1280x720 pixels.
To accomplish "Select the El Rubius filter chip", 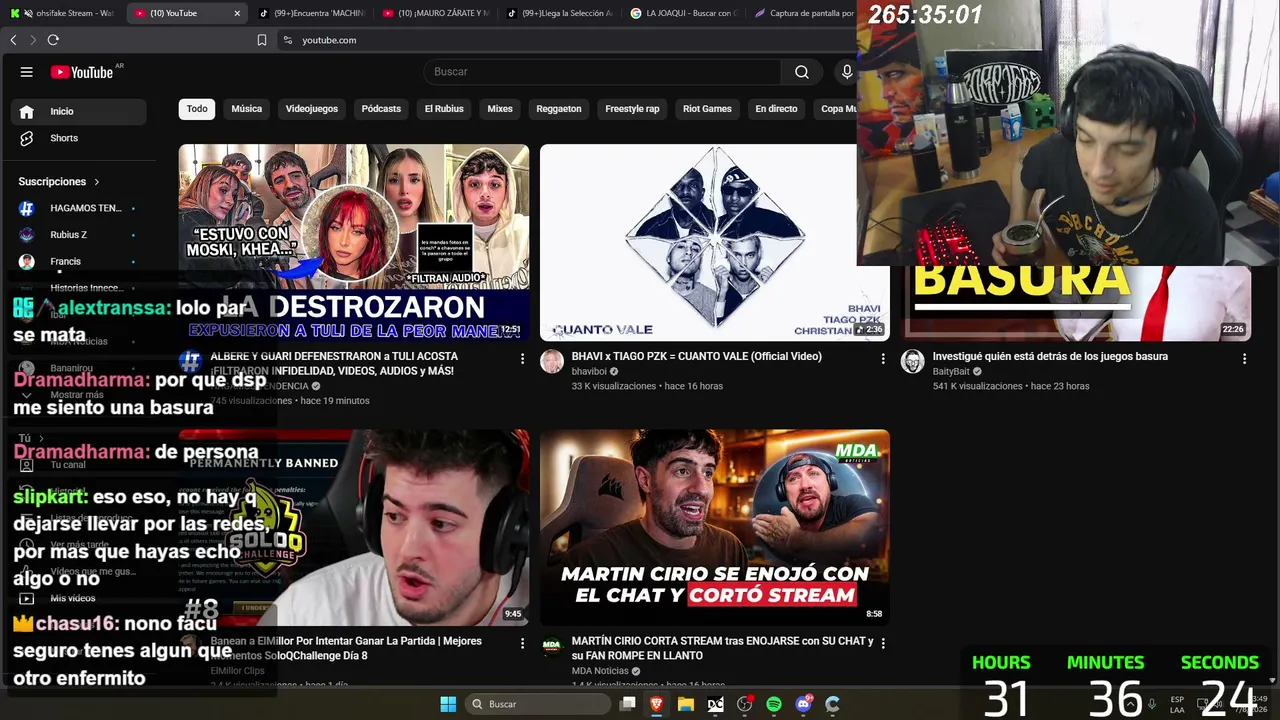I will (x=444, y=109).
